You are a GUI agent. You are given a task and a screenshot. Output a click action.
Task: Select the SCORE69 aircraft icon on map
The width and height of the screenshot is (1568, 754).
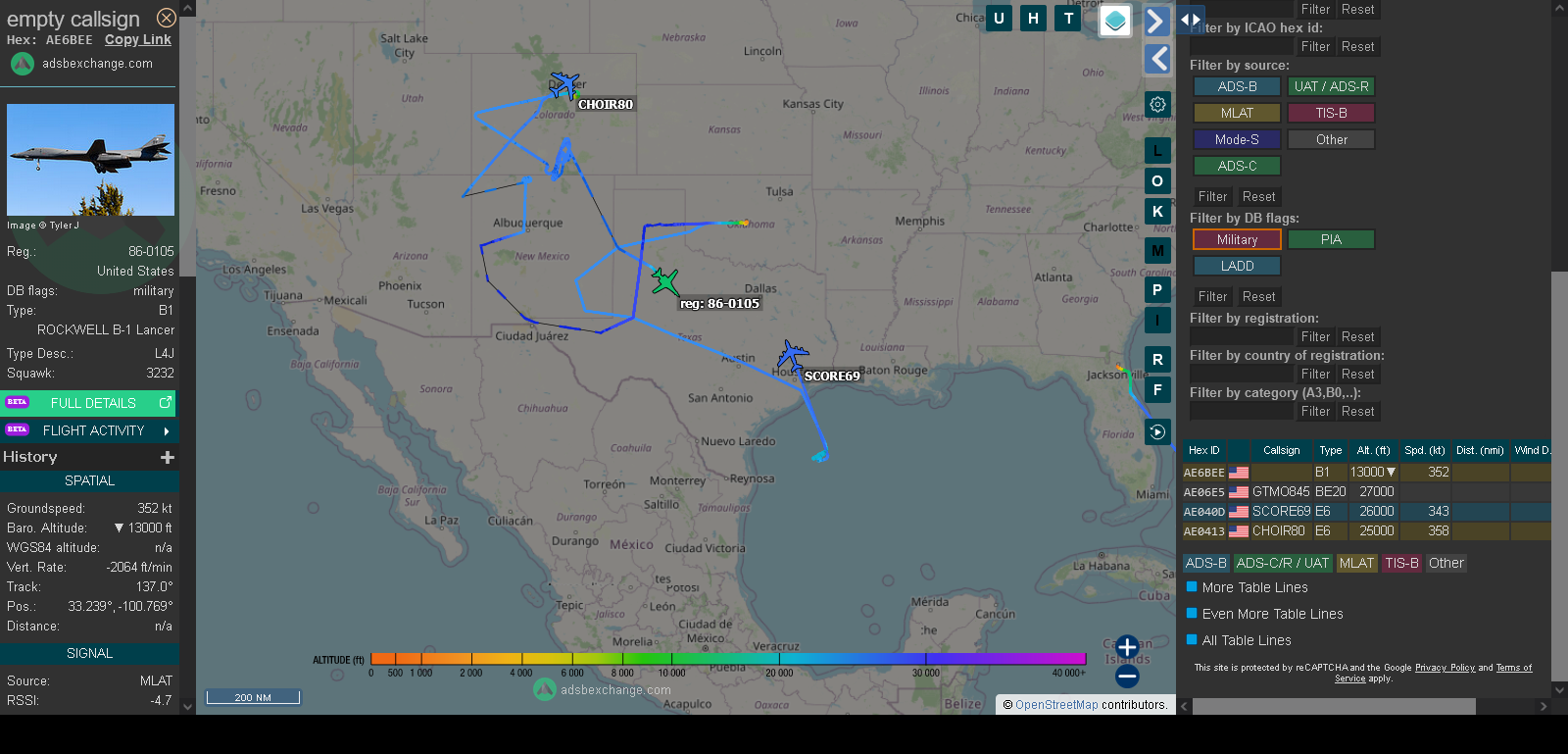coord(792,355)
